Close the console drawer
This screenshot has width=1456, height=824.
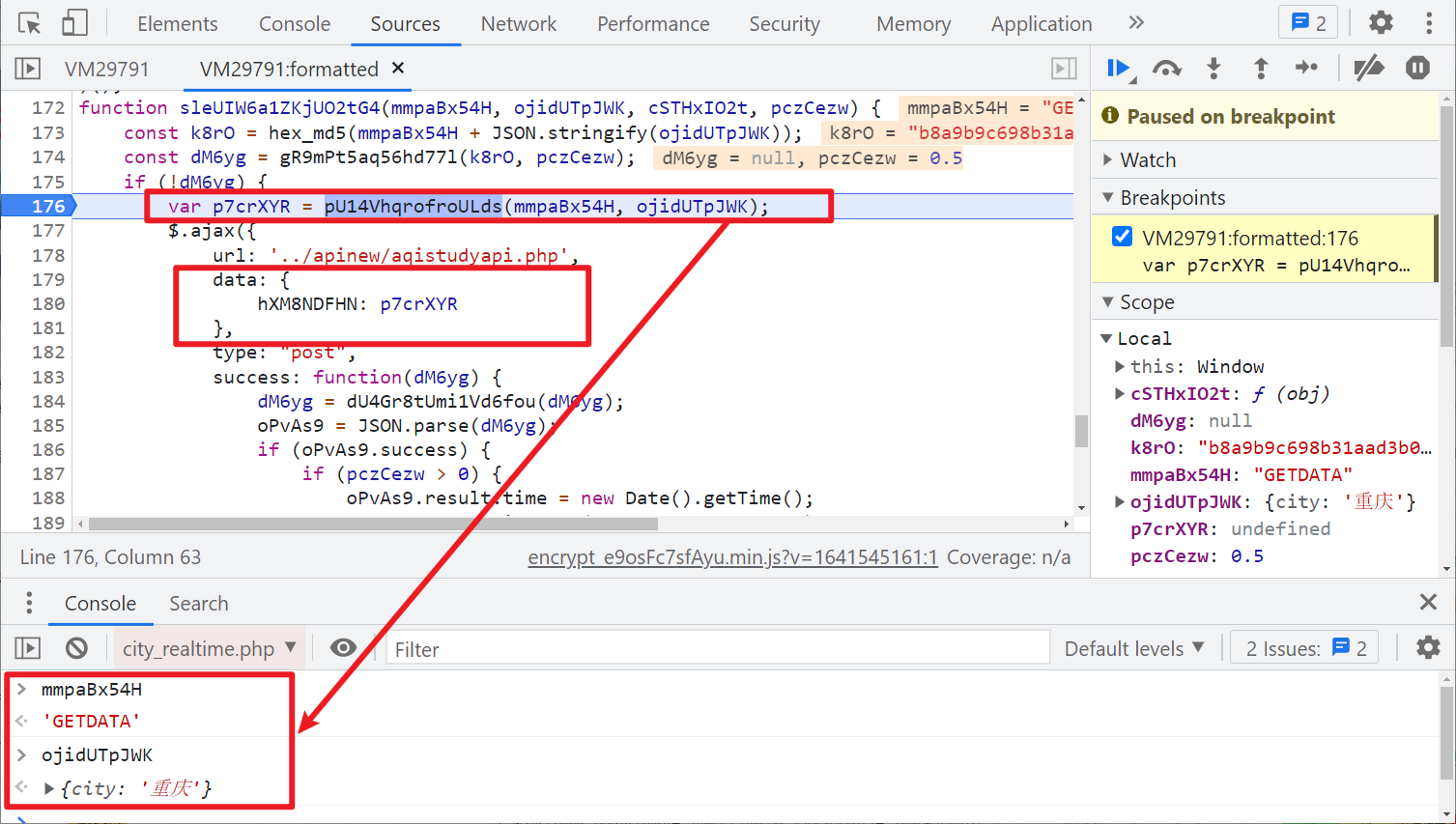1428,602
